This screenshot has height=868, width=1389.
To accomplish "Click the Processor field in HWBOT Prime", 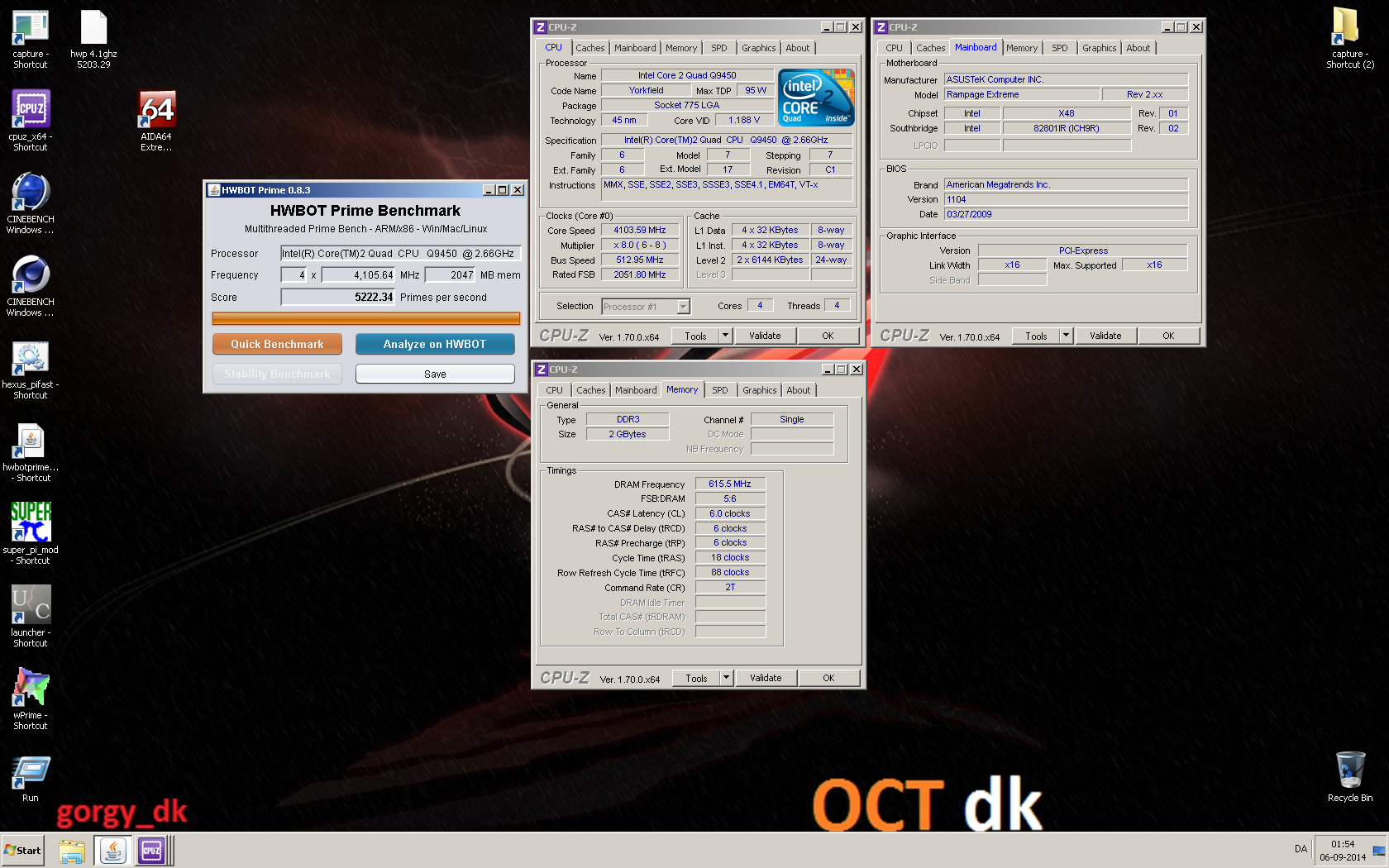I will pos(400,254).
